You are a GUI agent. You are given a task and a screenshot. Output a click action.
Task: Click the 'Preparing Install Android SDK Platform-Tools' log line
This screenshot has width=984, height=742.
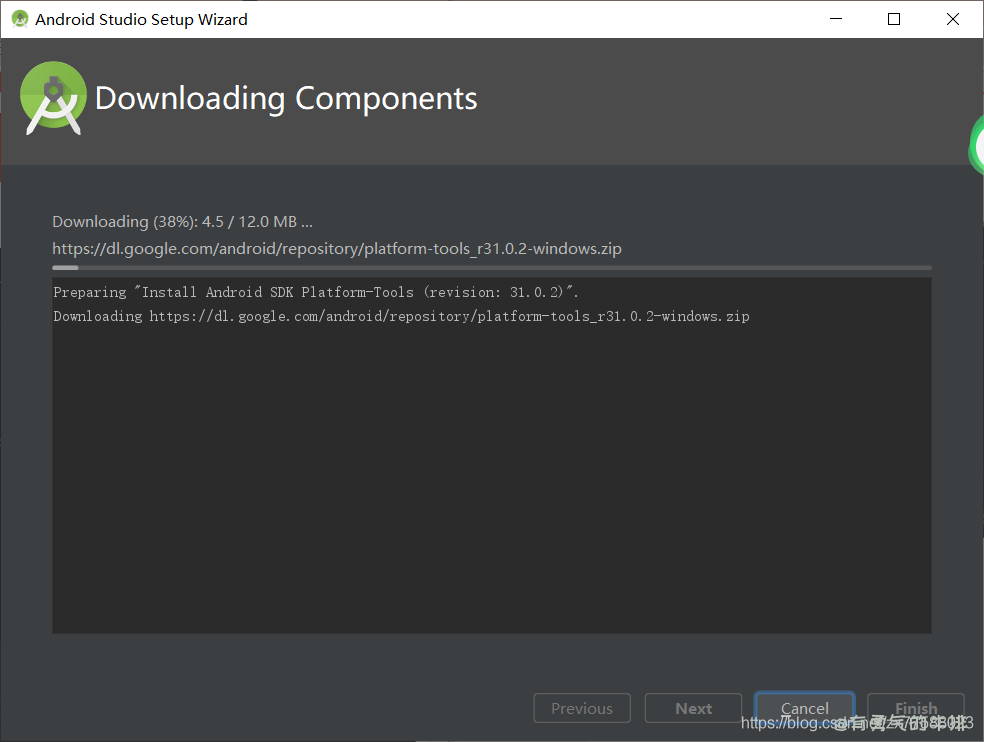316,292
